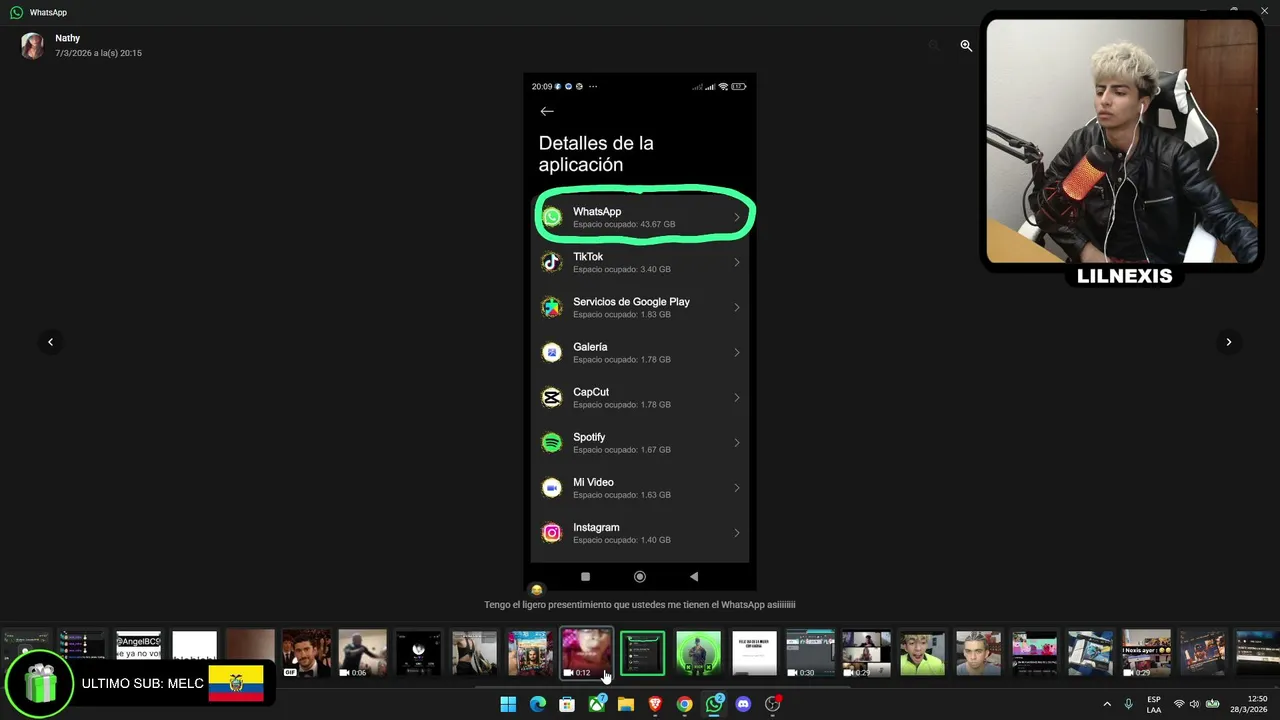Screen dimensions: 1280x720
Task: Open File Explorer from taskbar
Action: pyautogui.click(x=625, y=704)
